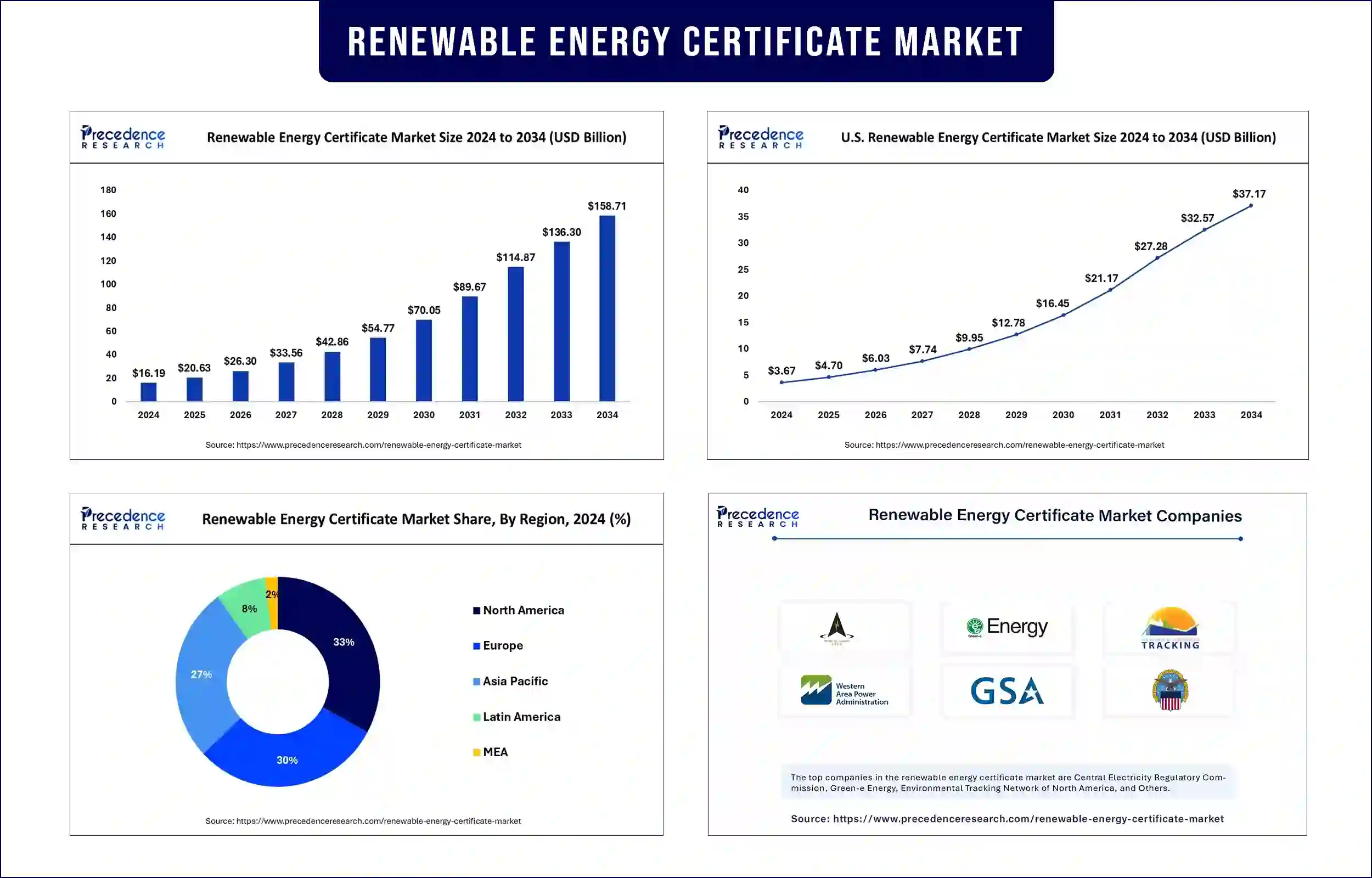Click the Precedence Research logo in region share chart
The height and width of the screenshot is (878, 1372).
[123, 519]
